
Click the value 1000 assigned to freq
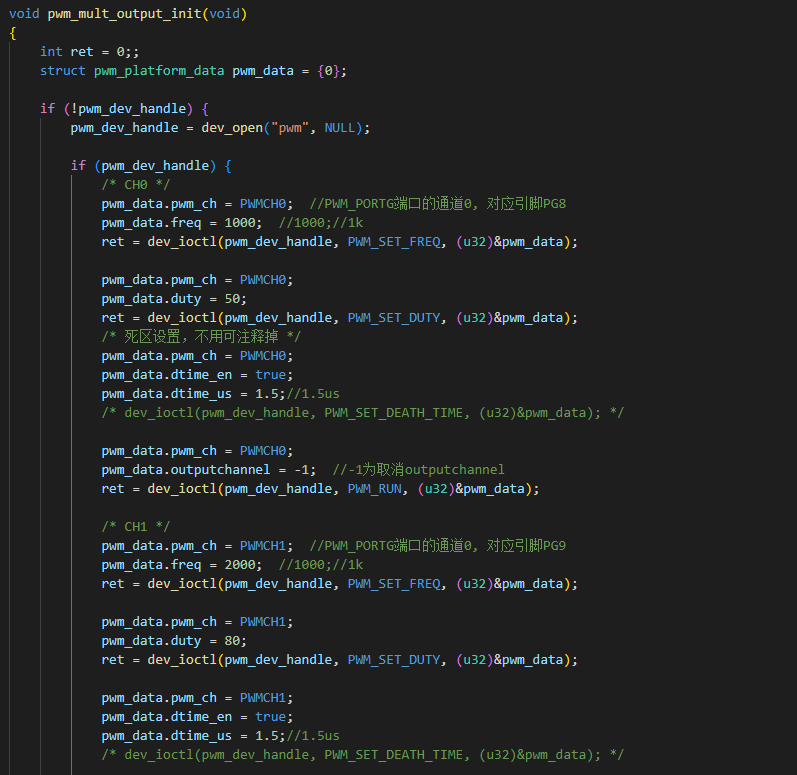[x=239, y=223]
